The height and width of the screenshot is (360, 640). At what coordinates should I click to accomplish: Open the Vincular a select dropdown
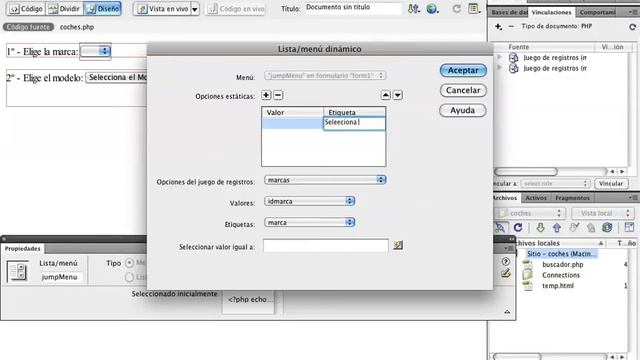[555, 184]
